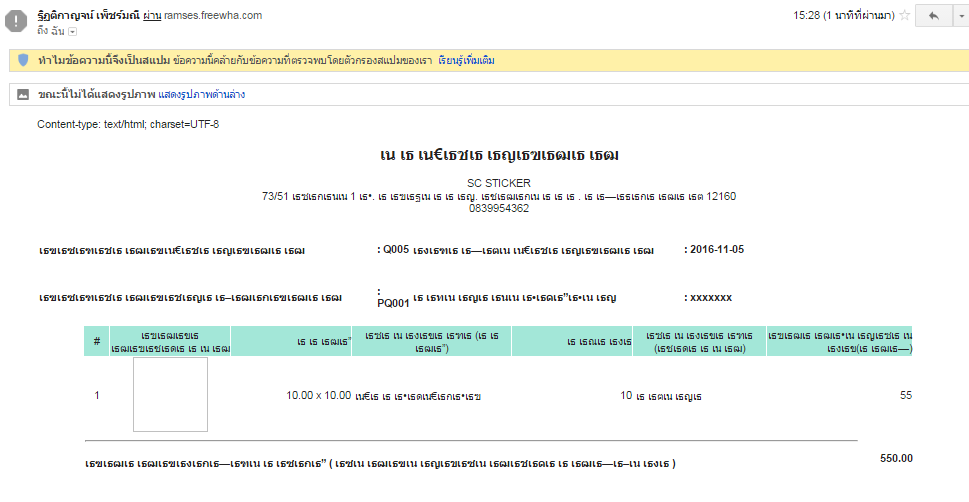969x502 pixels.
Task: Select phone number 0839954362
Action: coord(499,208)
